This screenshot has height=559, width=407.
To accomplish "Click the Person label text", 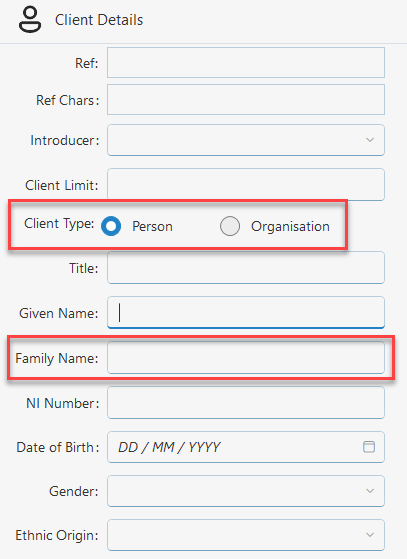I will [x=152, y=227].
